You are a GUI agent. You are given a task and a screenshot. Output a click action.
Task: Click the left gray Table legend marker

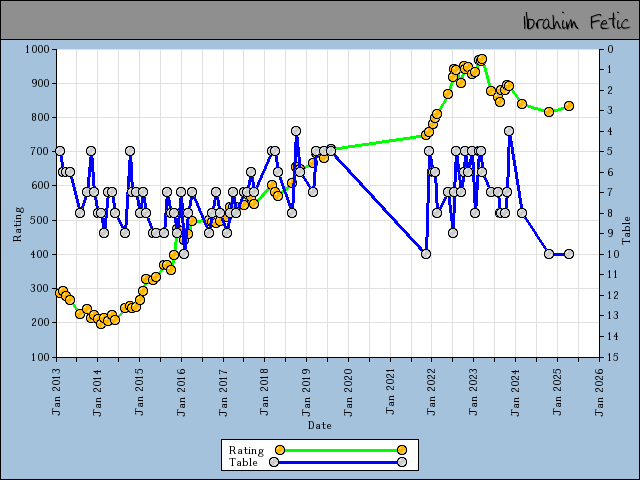(274, 462)
